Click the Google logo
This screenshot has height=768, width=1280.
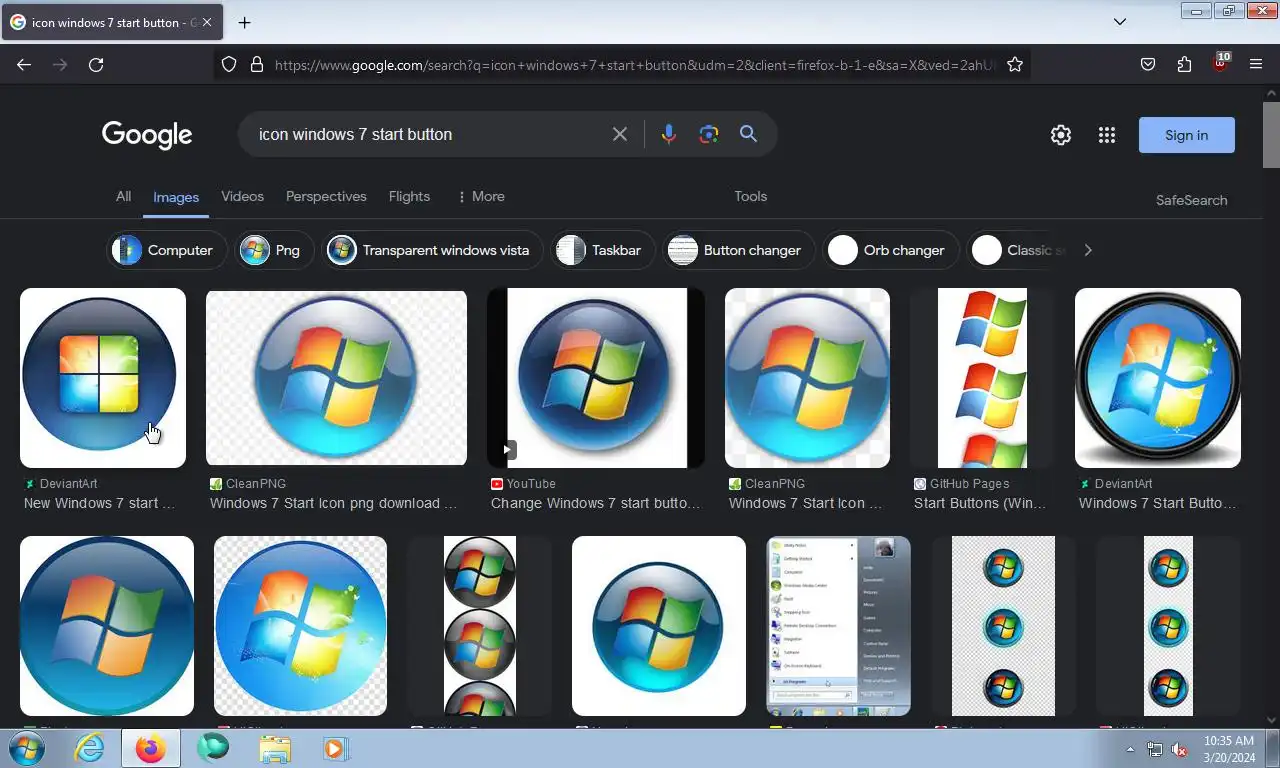[147, 135]
